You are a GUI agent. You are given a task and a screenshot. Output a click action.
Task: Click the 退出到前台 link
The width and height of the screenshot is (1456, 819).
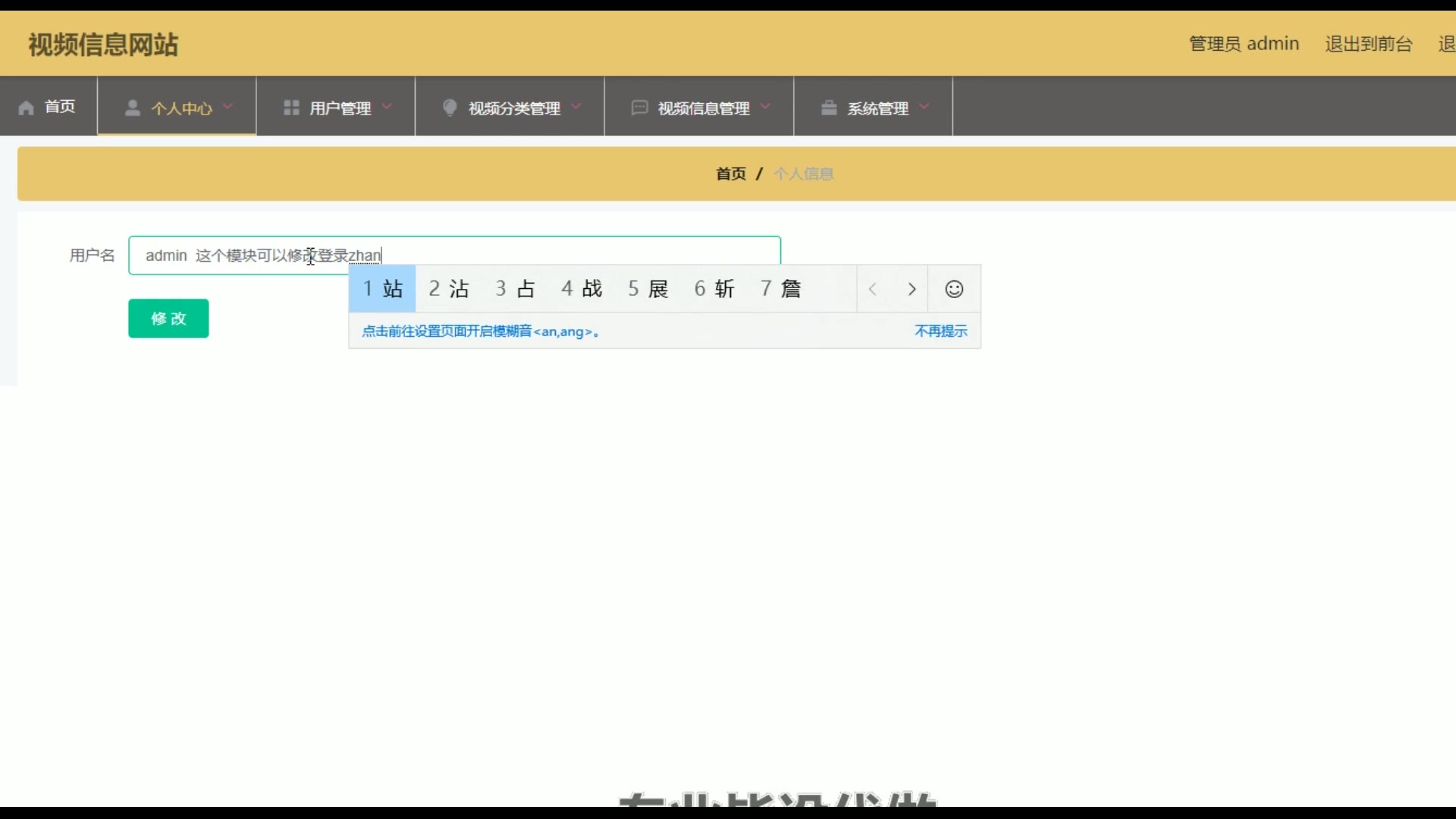tap(1368, 44)
